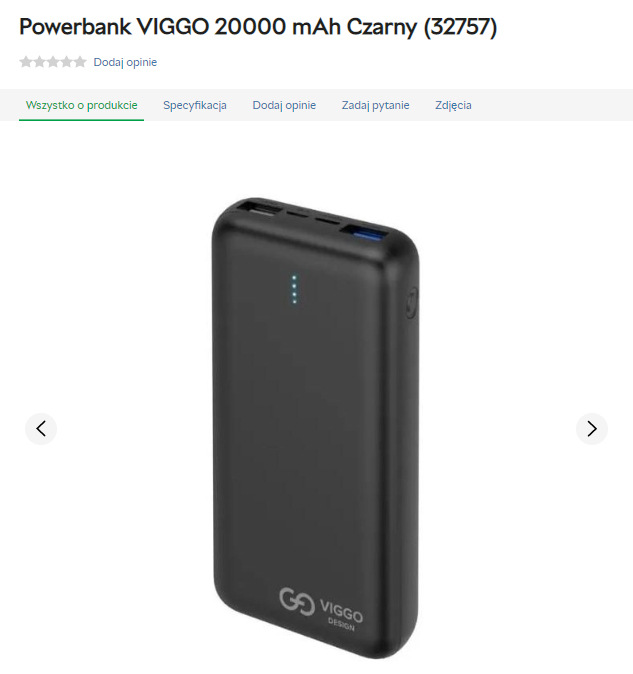This screenshot has height=674, width=633.
Task: Give a two-star rating
Action: tap(40, 62)
